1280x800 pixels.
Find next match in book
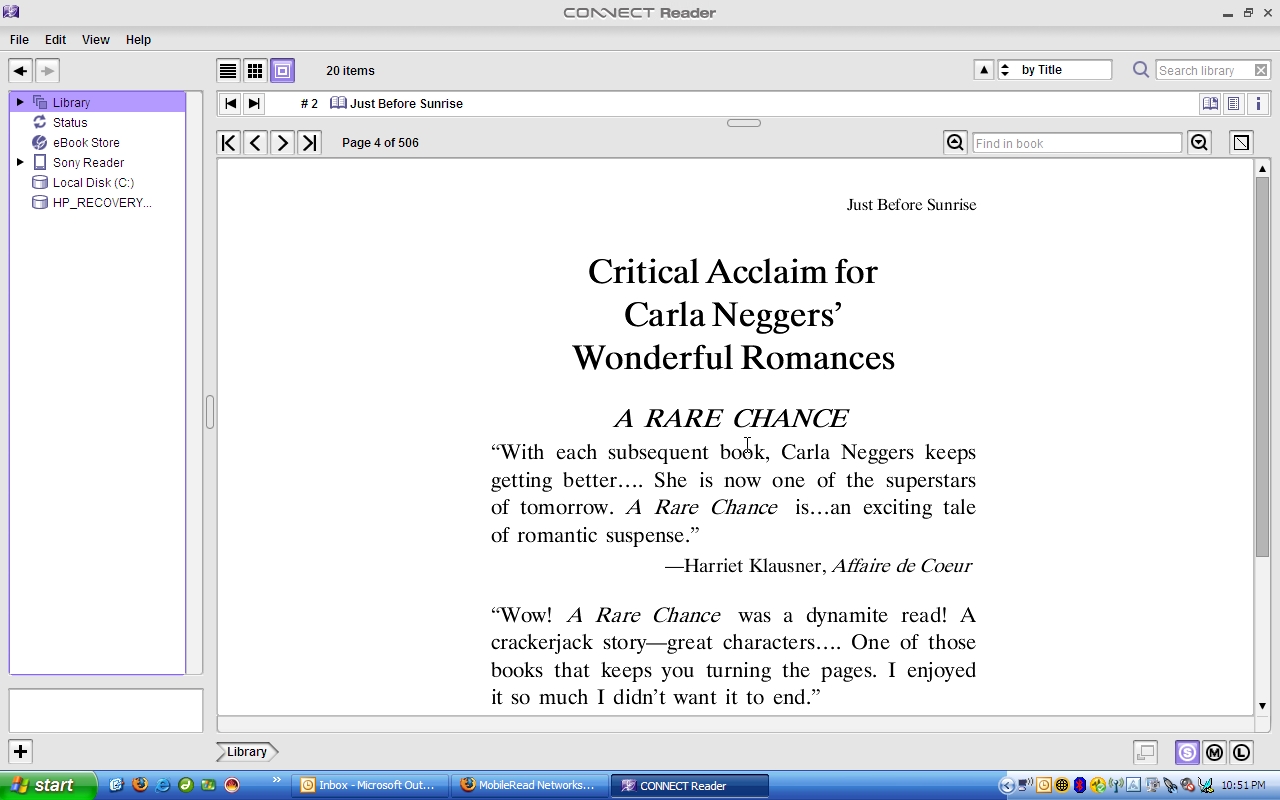point(1199,143)
